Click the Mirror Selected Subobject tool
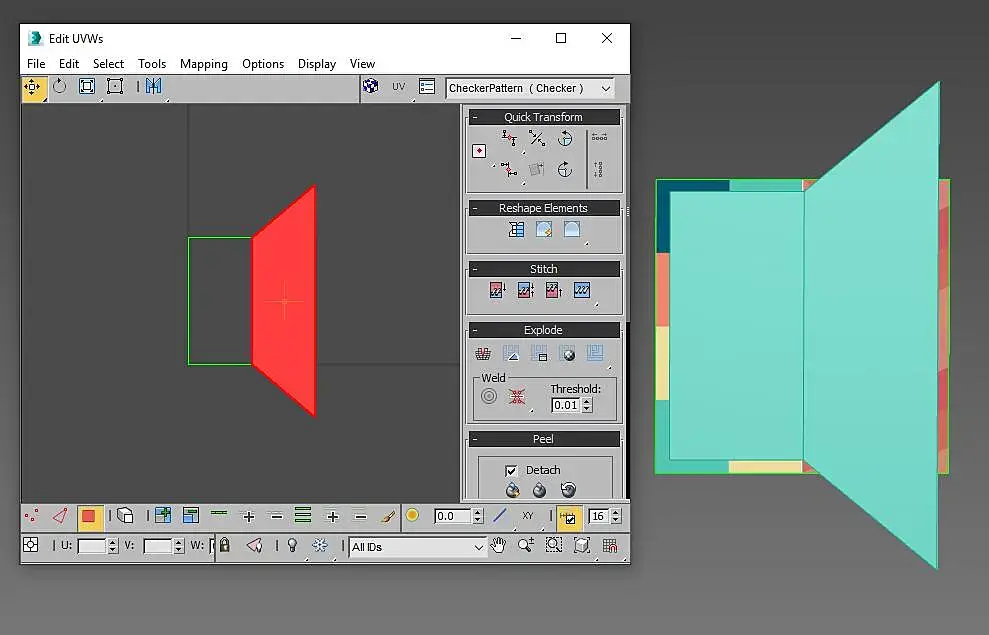 coord(153,86)
